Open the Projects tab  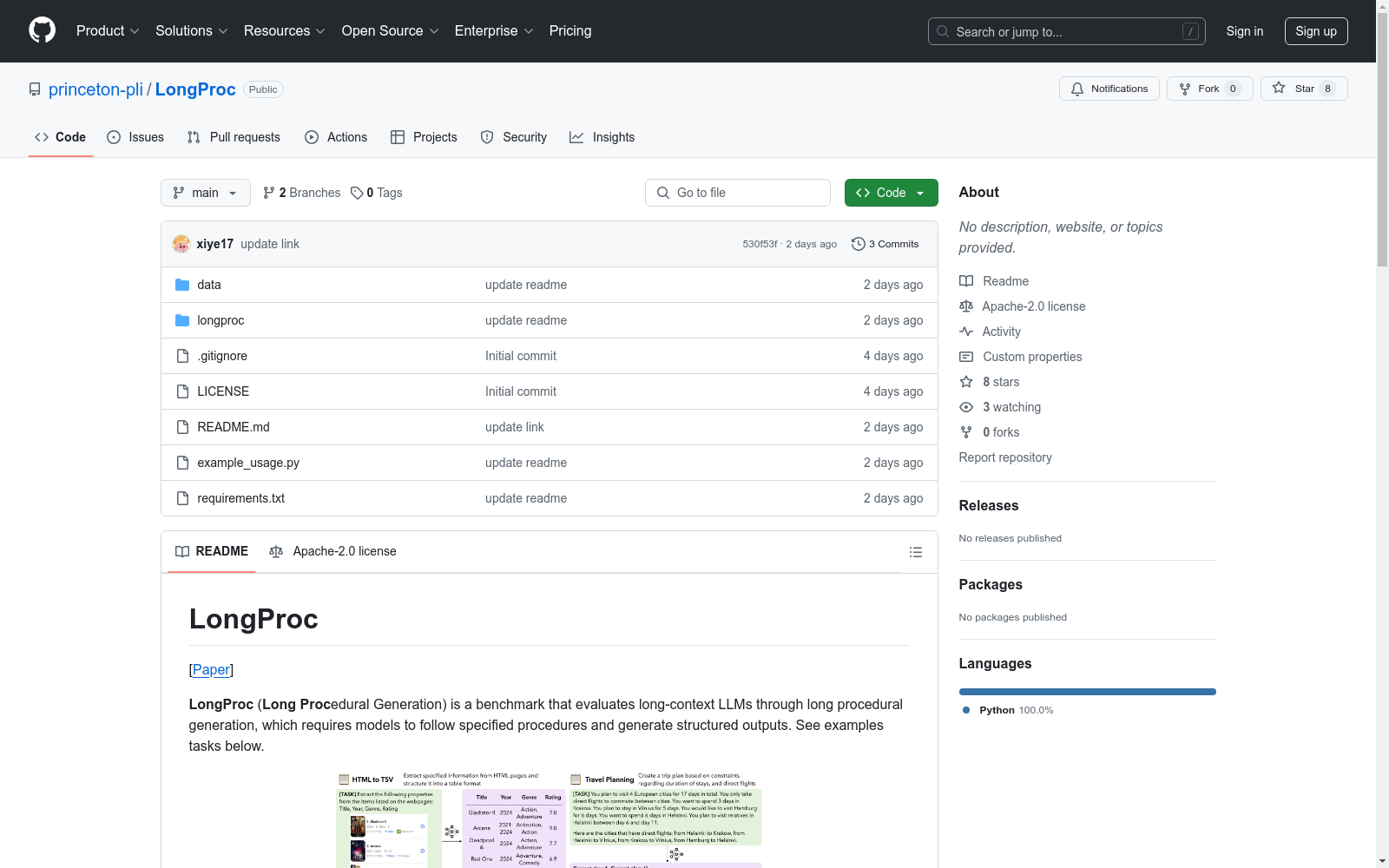pyautogui.click(x=424, y=137)
